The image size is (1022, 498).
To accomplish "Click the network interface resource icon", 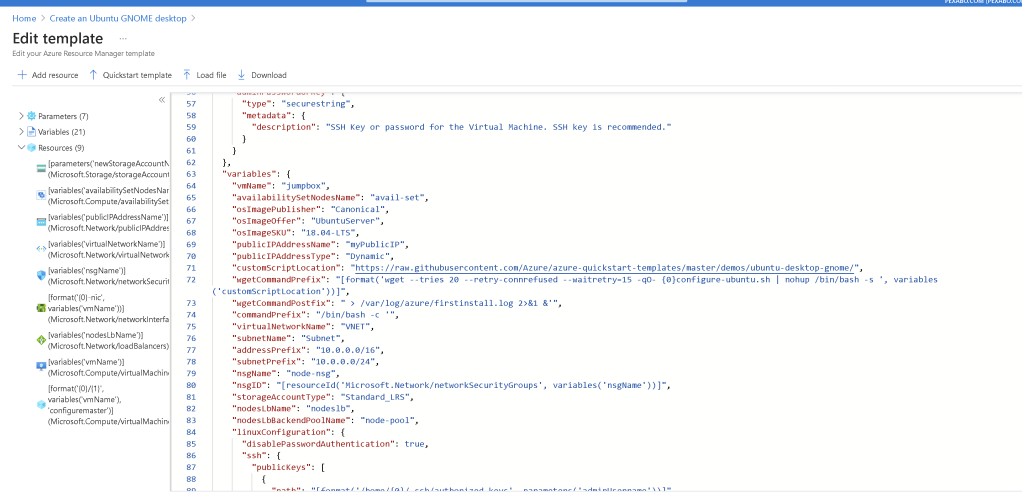I will 41,307.
